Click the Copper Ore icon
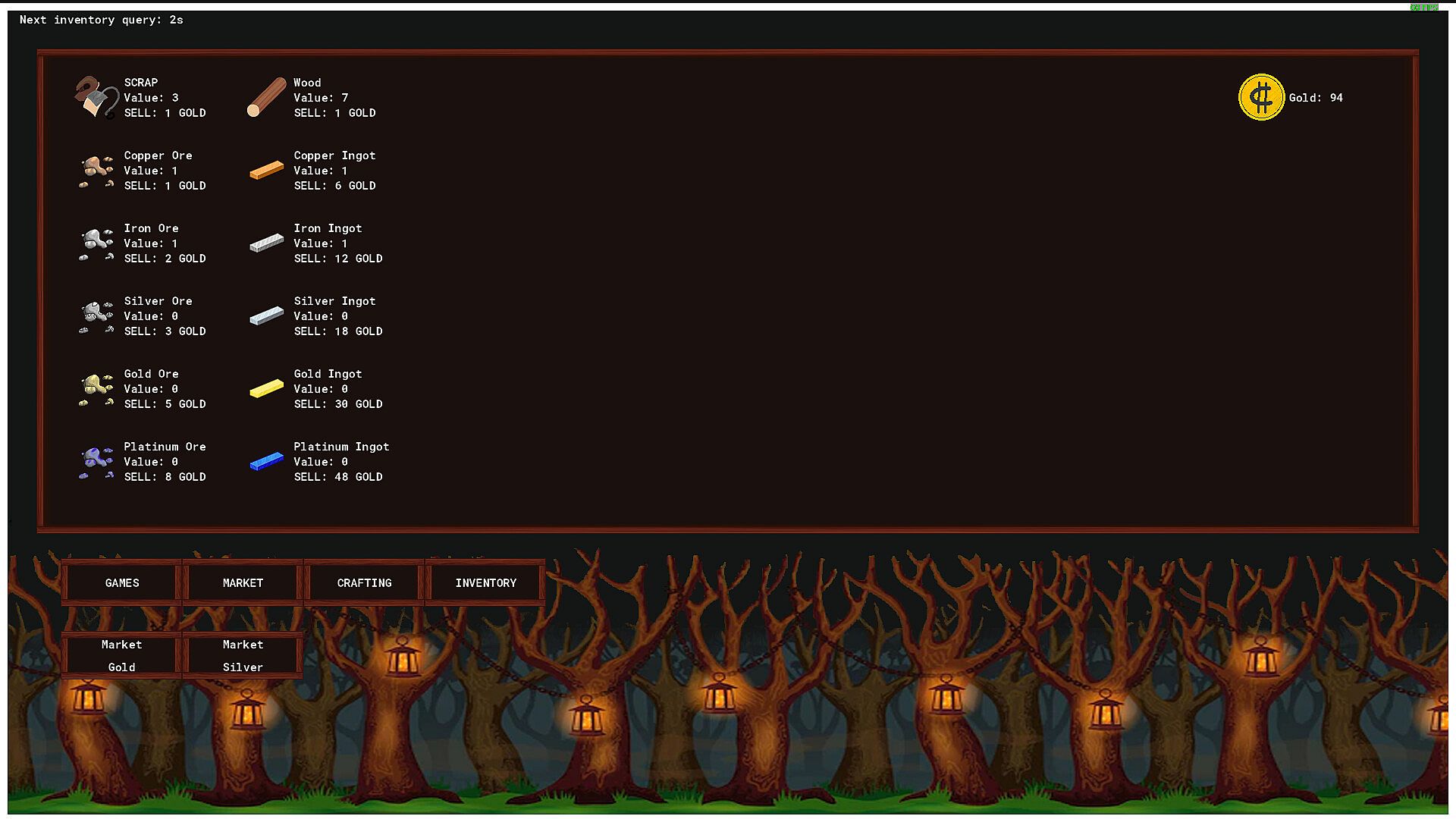1456x819 pixels. coord(96,171)
